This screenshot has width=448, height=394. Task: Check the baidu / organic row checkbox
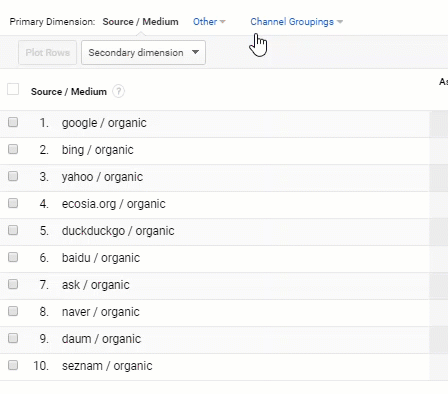(x=13, y=257)
